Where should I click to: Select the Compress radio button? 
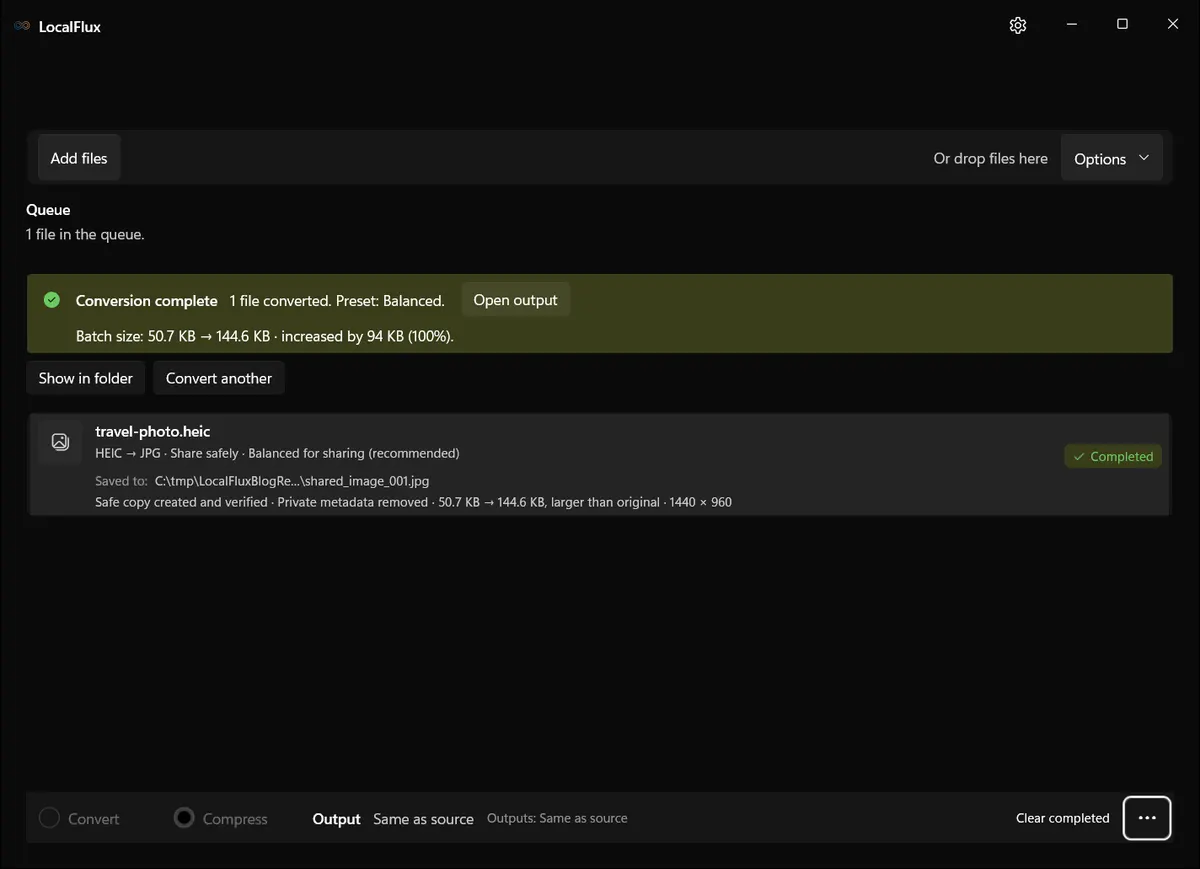(x=184, y=818)
